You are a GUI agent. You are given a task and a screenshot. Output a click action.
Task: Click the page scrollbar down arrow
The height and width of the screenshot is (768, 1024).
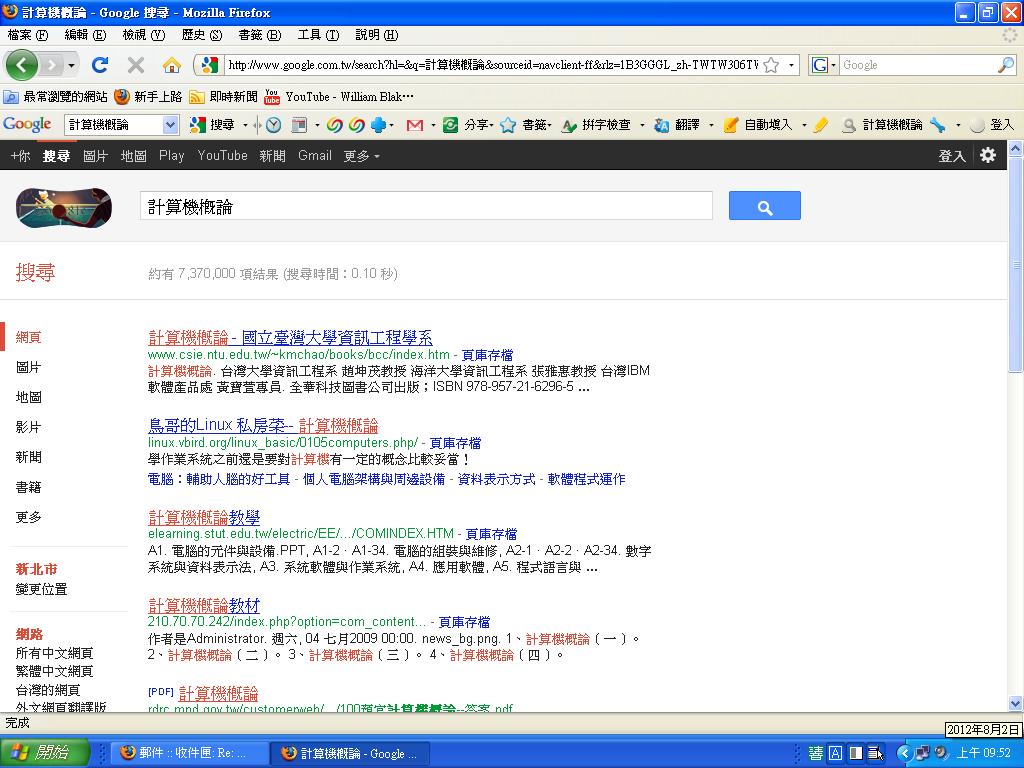(x=1016, y=703)
